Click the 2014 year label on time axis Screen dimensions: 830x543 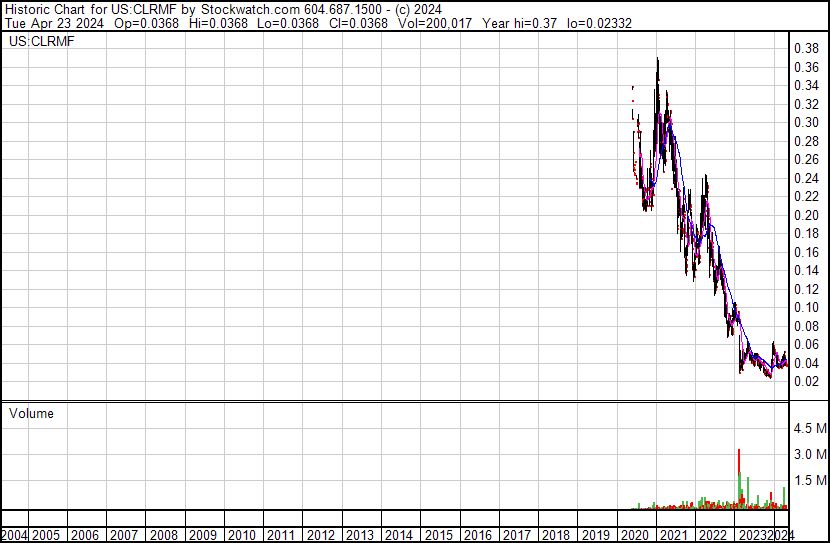pyautogui.click(x=399, y=536)
